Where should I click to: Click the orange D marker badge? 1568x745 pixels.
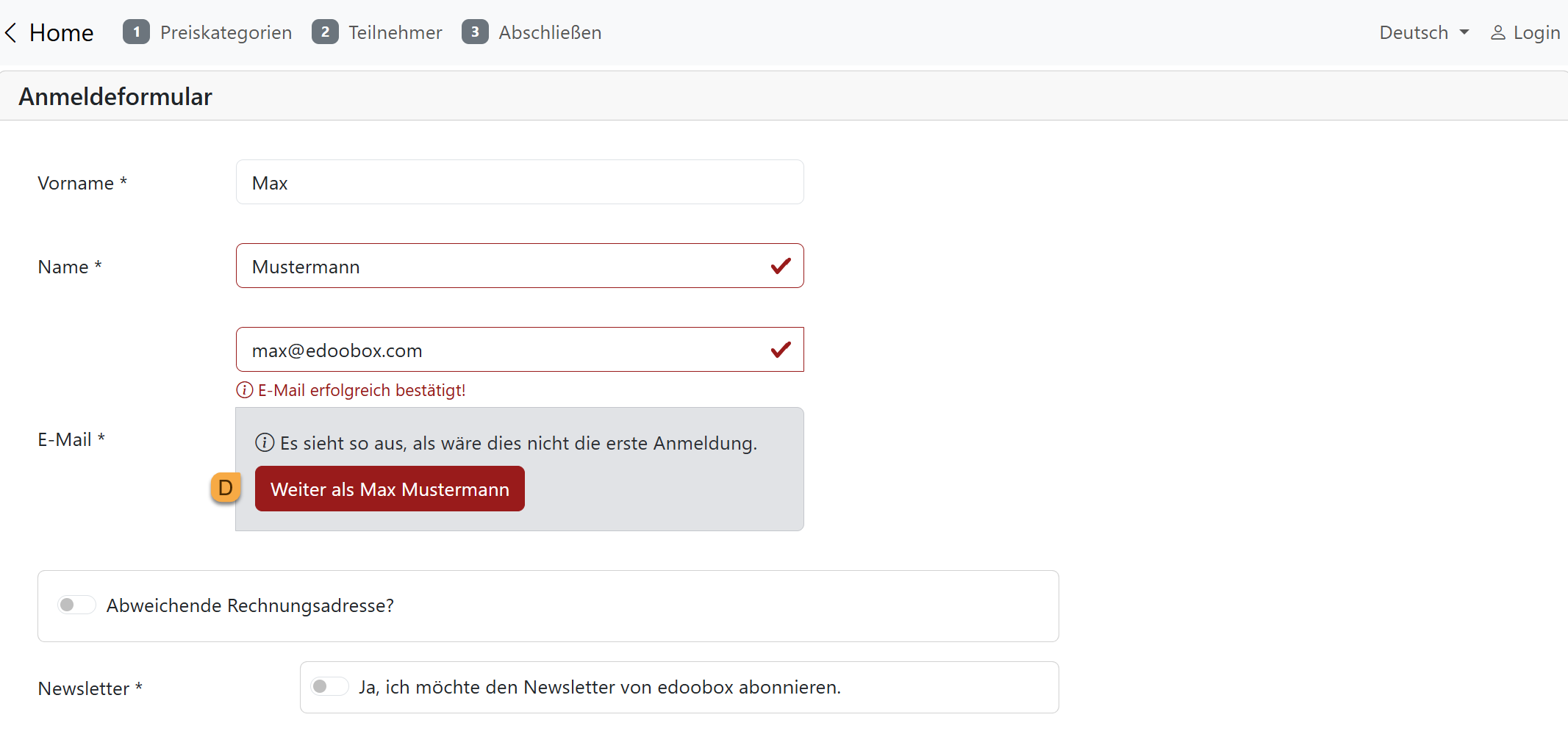[x=226, y=488]
